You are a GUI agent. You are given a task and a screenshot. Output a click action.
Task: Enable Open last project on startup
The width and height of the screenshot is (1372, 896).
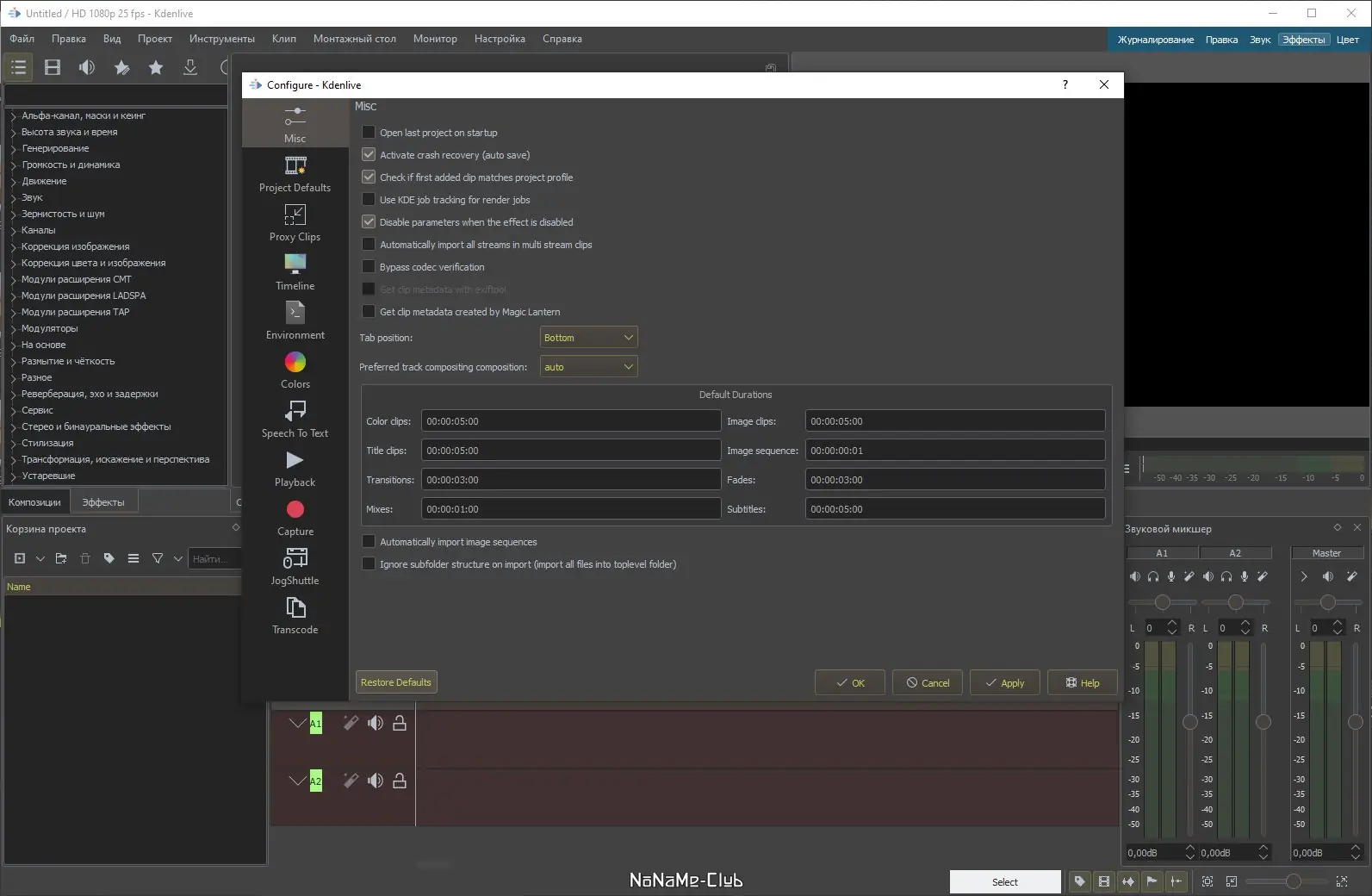tap(369, 133)
